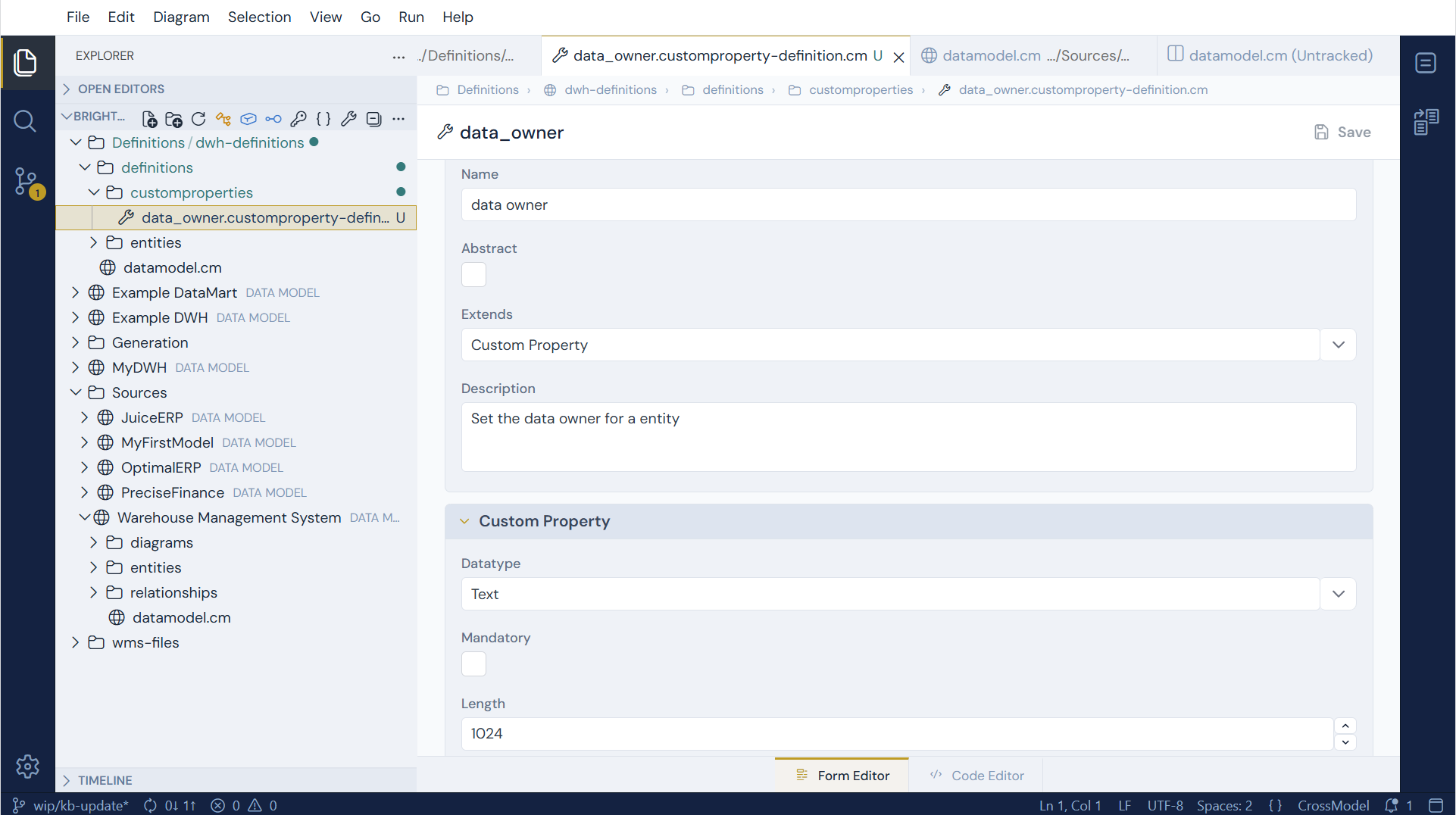Click the New Folder icon in explorer toolbar
The height and width of the screenshot is (815, 1456).
pyautogui.click(x=173, y=119)
